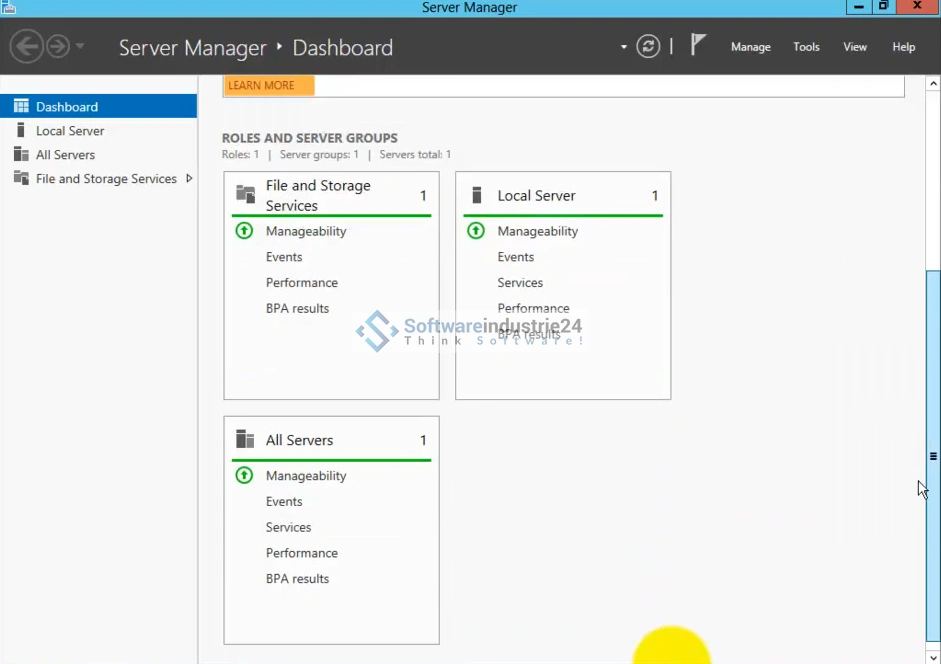This screenshot has width=941, height=664.
Task: Open the View menu
Action: [855, 47]
